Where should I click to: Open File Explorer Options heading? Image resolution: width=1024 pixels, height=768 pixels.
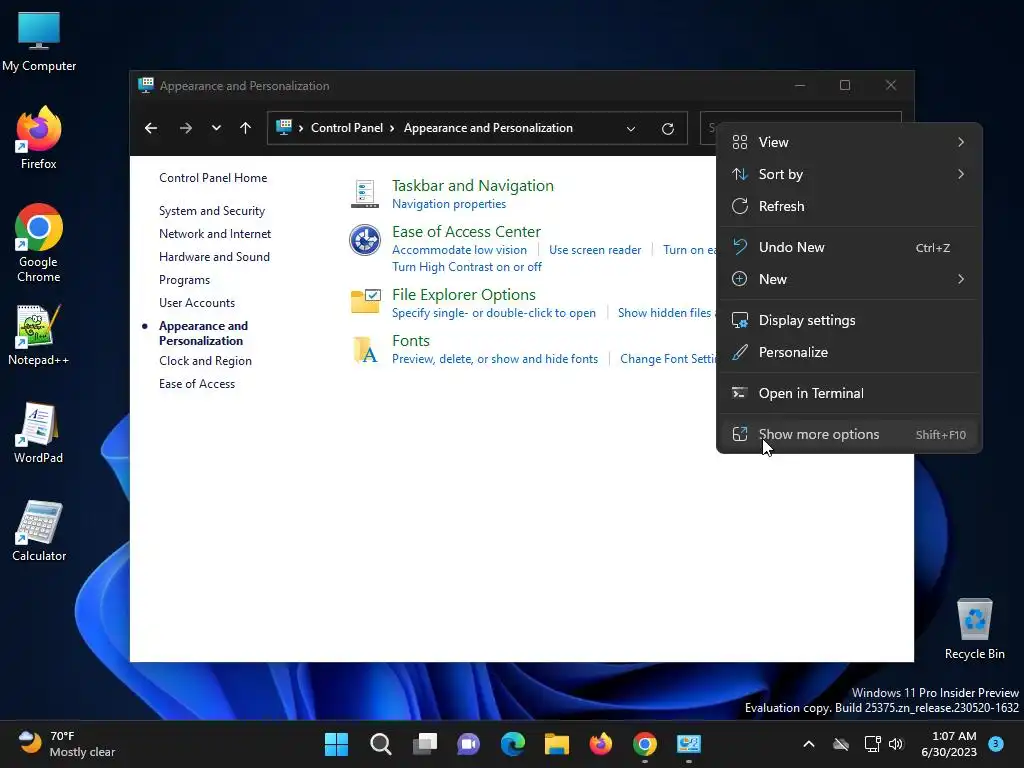464,295
